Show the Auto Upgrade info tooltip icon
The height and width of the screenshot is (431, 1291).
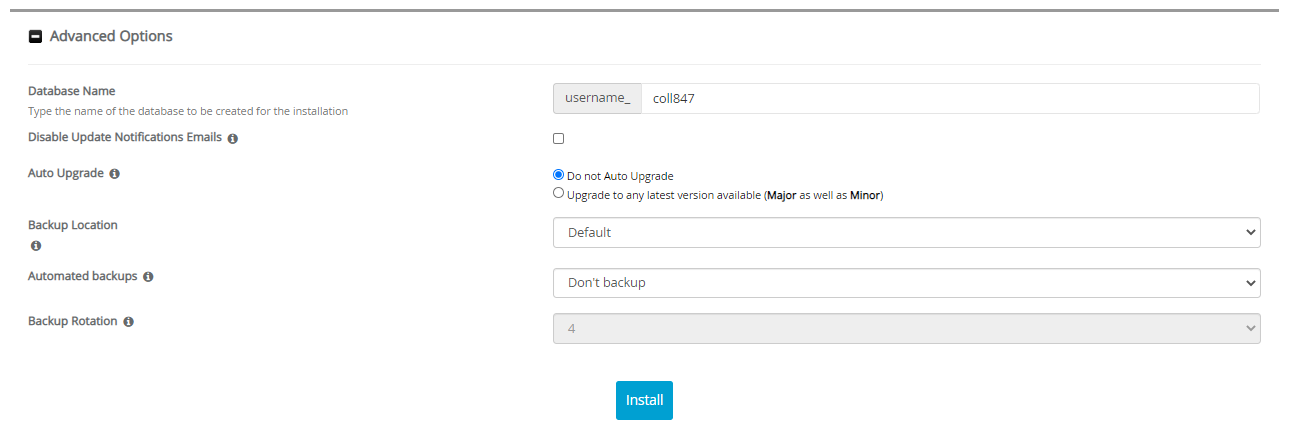point(114,174)
